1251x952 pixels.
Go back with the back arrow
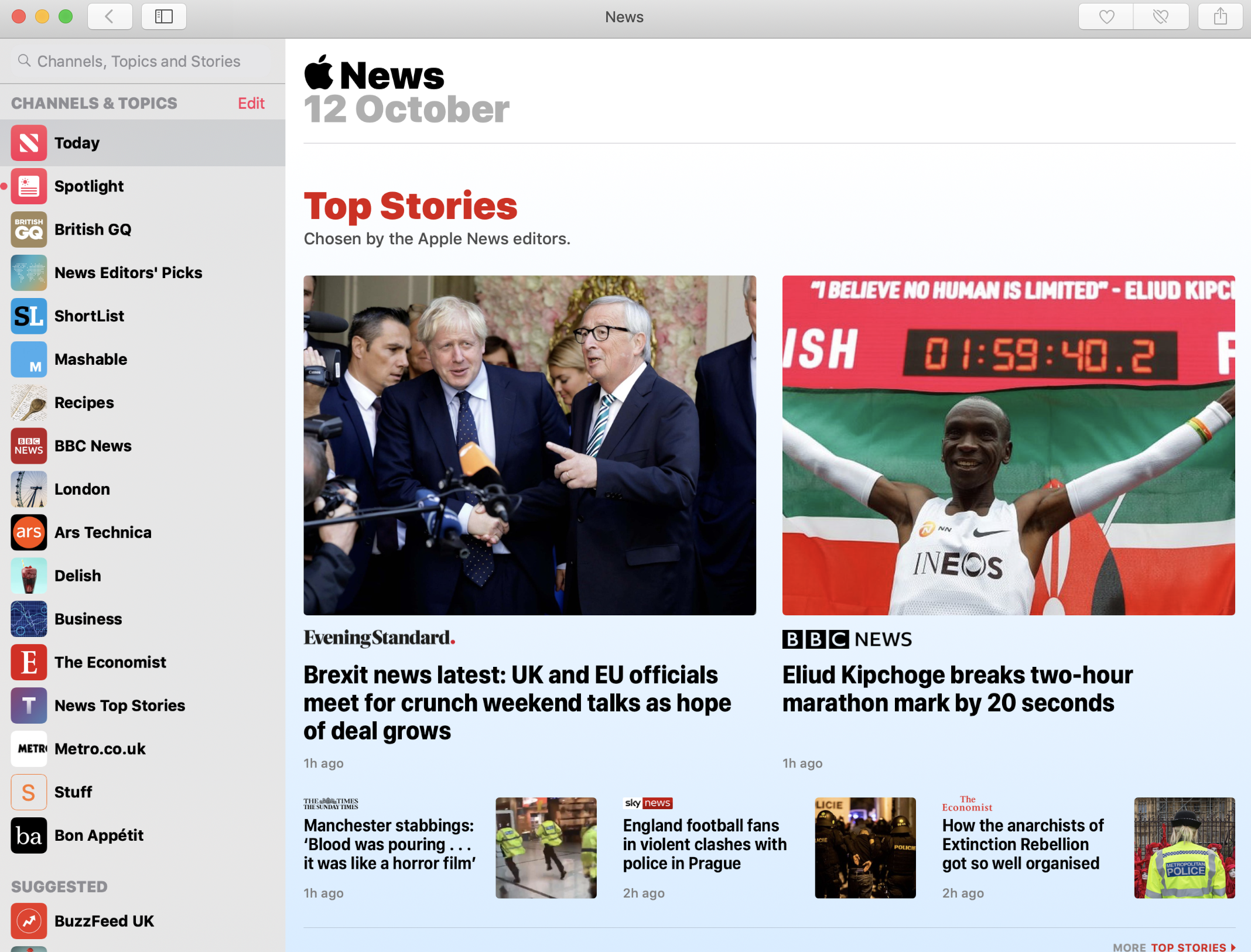(110, 16)
